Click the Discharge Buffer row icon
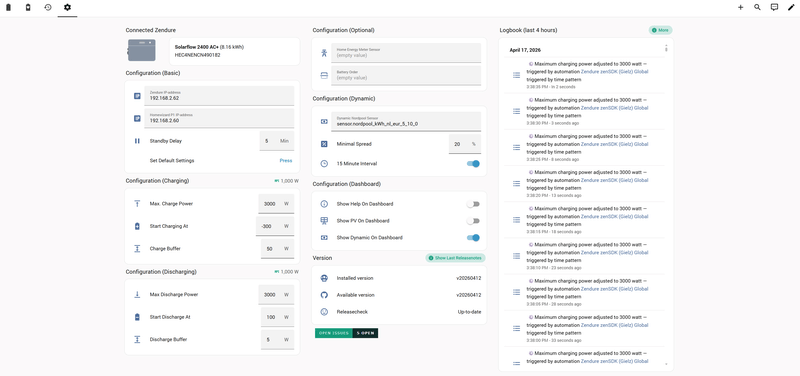Screen dimensions: 800x376 pos(137,339)
